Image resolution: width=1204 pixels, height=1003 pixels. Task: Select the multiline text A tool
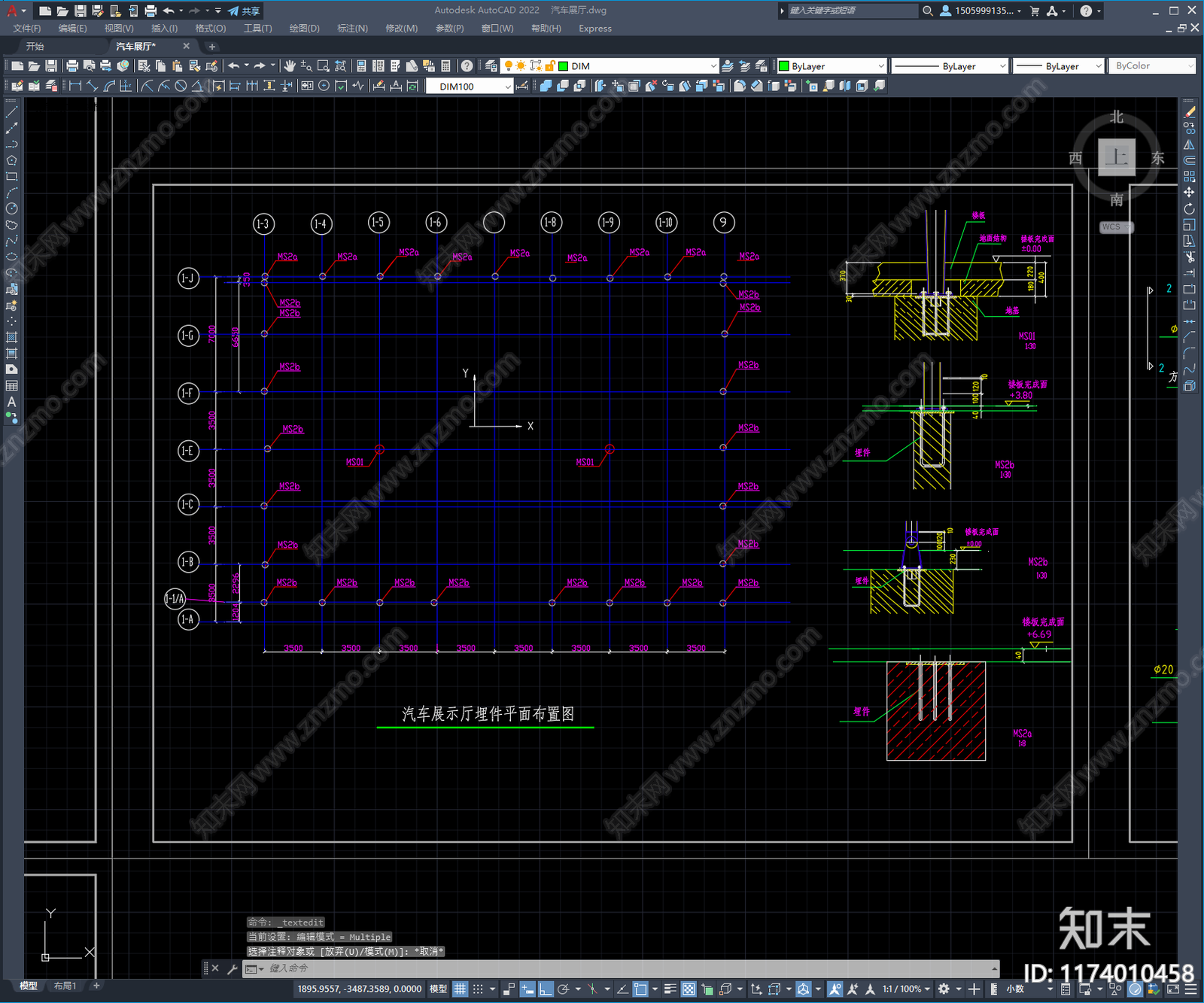(x=11, y=402)
